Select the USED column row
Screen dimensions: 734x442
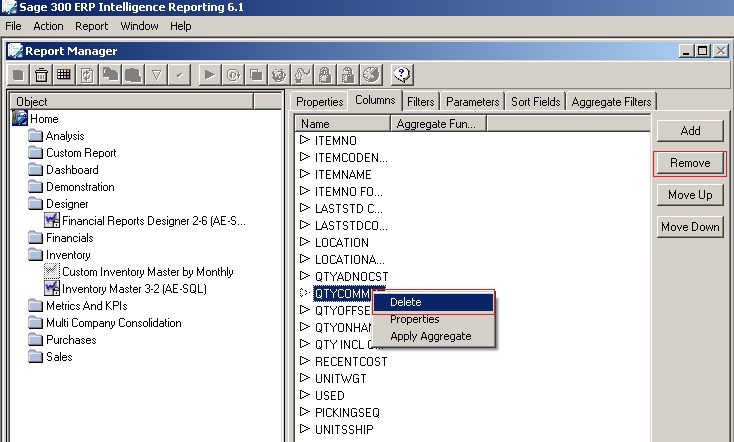pyautogui.click(x=330, y=396)
